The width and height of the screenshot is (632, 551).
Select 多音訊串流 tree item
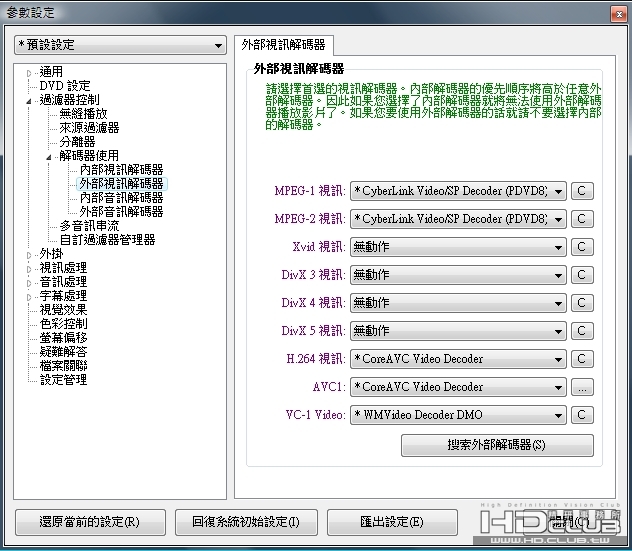coord(89,226)
